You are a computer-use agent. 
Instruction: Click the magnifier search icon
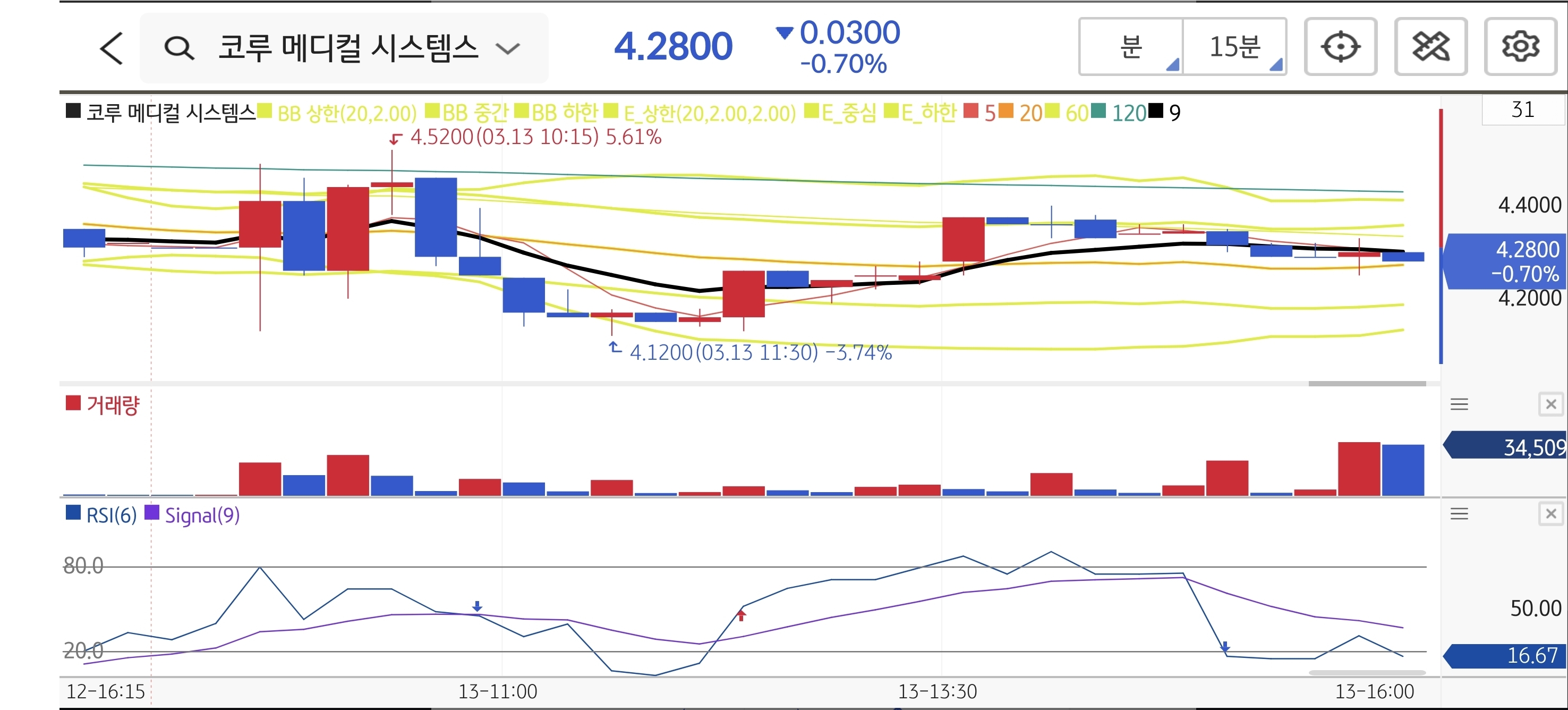click(179, 48)
